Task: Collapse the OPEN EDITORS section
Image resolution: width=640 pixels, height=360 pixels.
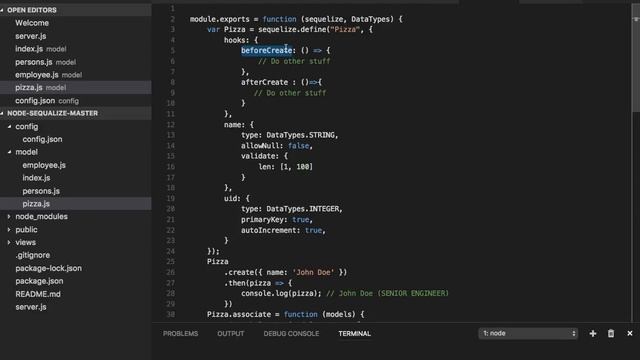Action: (x=2, y=10)
